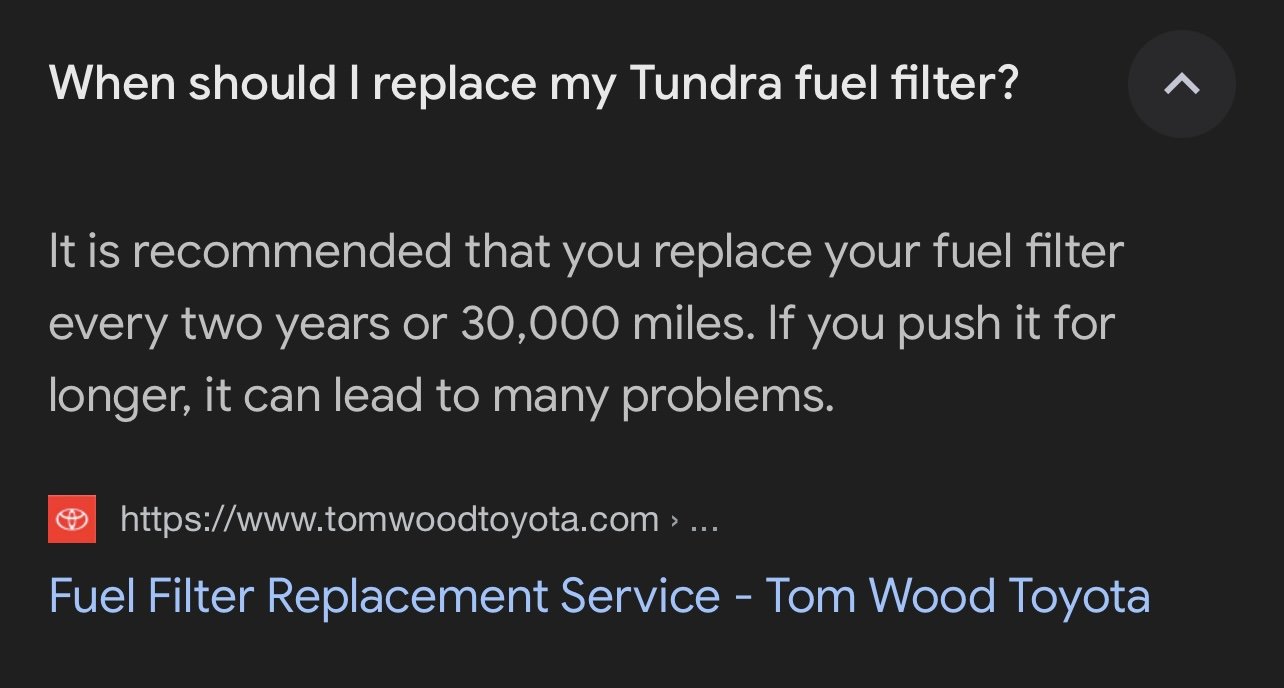Viewport: 1284px width, 688px height.
Task: Click the question 'When should I replace' heading
Action: [x=533, y=84]
